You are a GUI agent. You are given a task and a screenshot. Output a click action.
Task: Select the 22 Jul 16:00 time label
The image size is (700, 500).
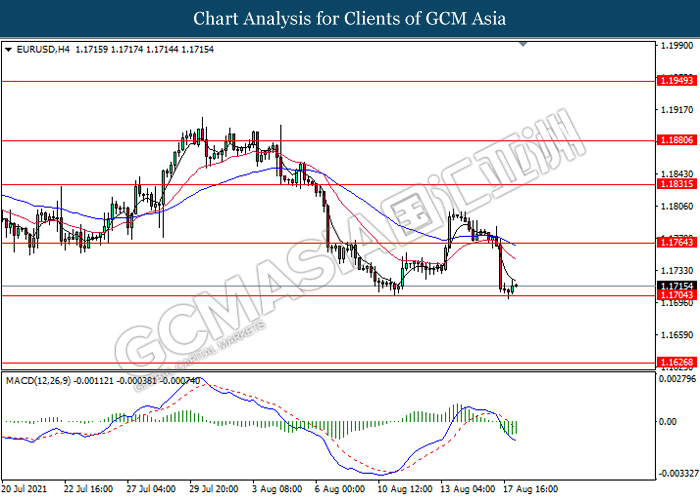[x=88, y=489]
